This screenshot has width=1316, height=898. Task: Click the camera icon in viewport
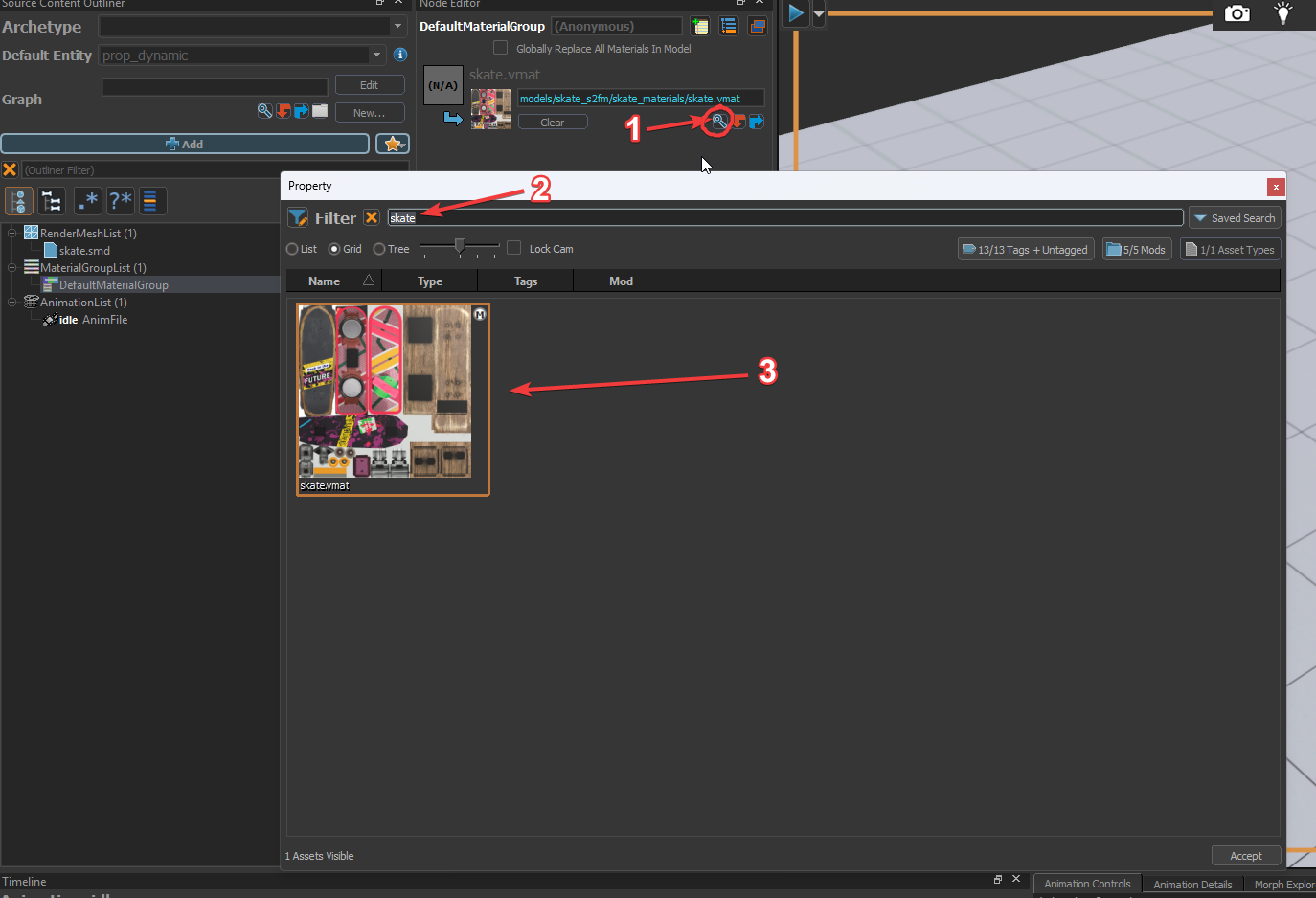pyautogui.click(x=1237, y=13)
